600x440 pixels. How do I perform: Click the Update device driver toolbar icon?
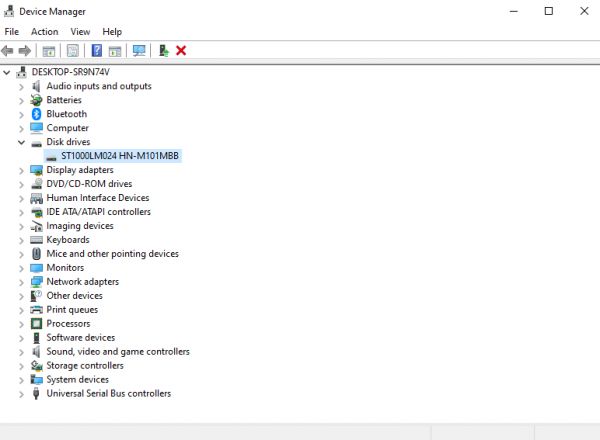pyautogui.click(x=163, y=51)
